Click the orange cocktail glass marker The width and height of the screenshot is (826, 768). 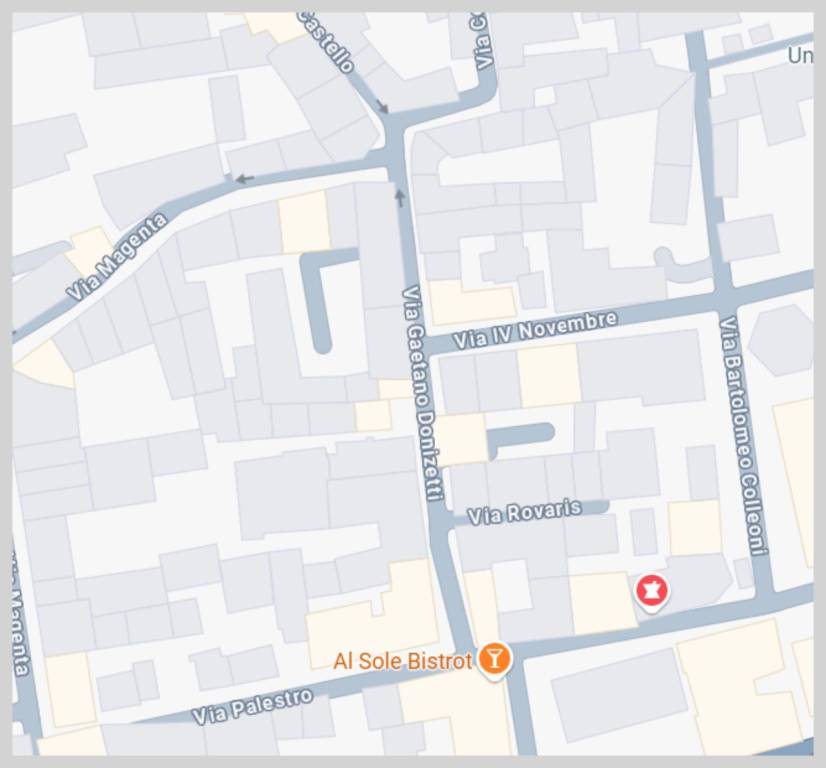click(x=494, y=660)
